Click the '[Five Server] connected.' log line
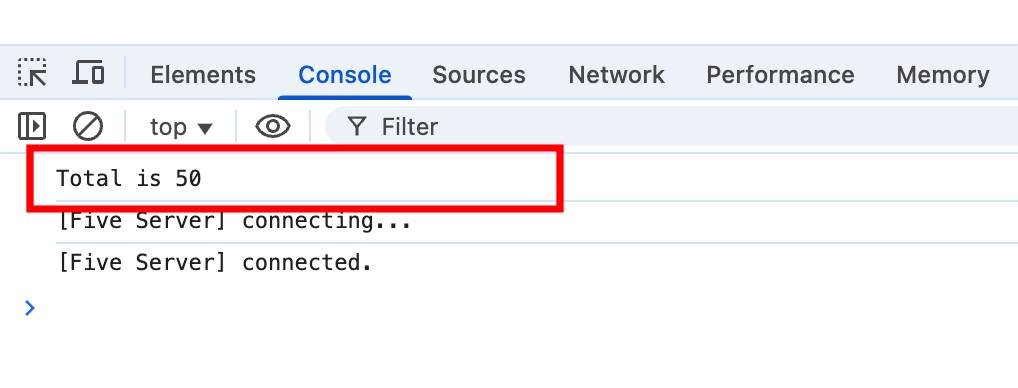 tap(215, 263)
